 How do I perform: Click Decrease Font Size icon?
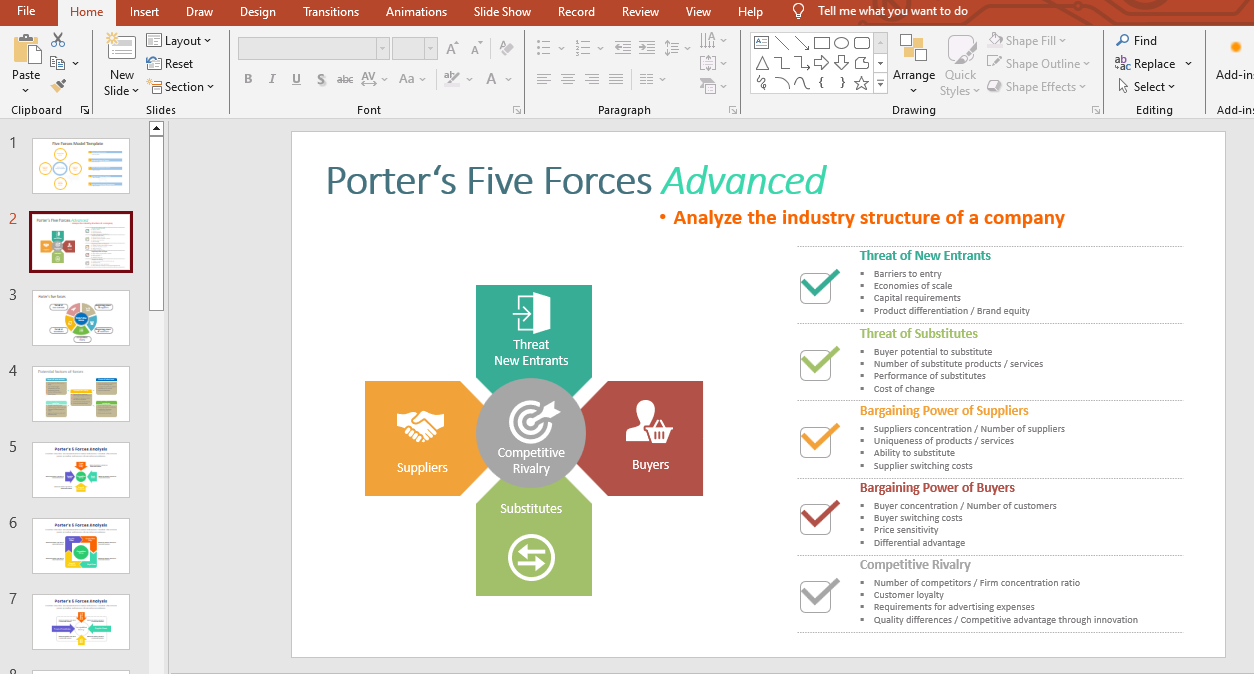(475, 48)
